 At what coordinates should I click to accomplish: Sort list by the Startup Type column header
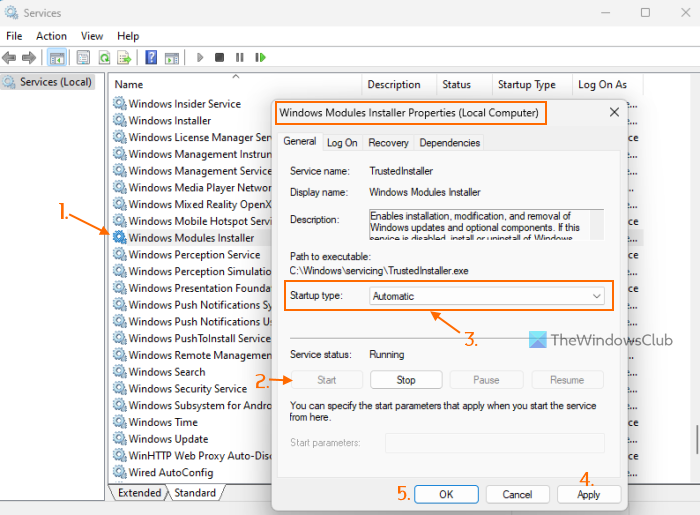[532, 84]
